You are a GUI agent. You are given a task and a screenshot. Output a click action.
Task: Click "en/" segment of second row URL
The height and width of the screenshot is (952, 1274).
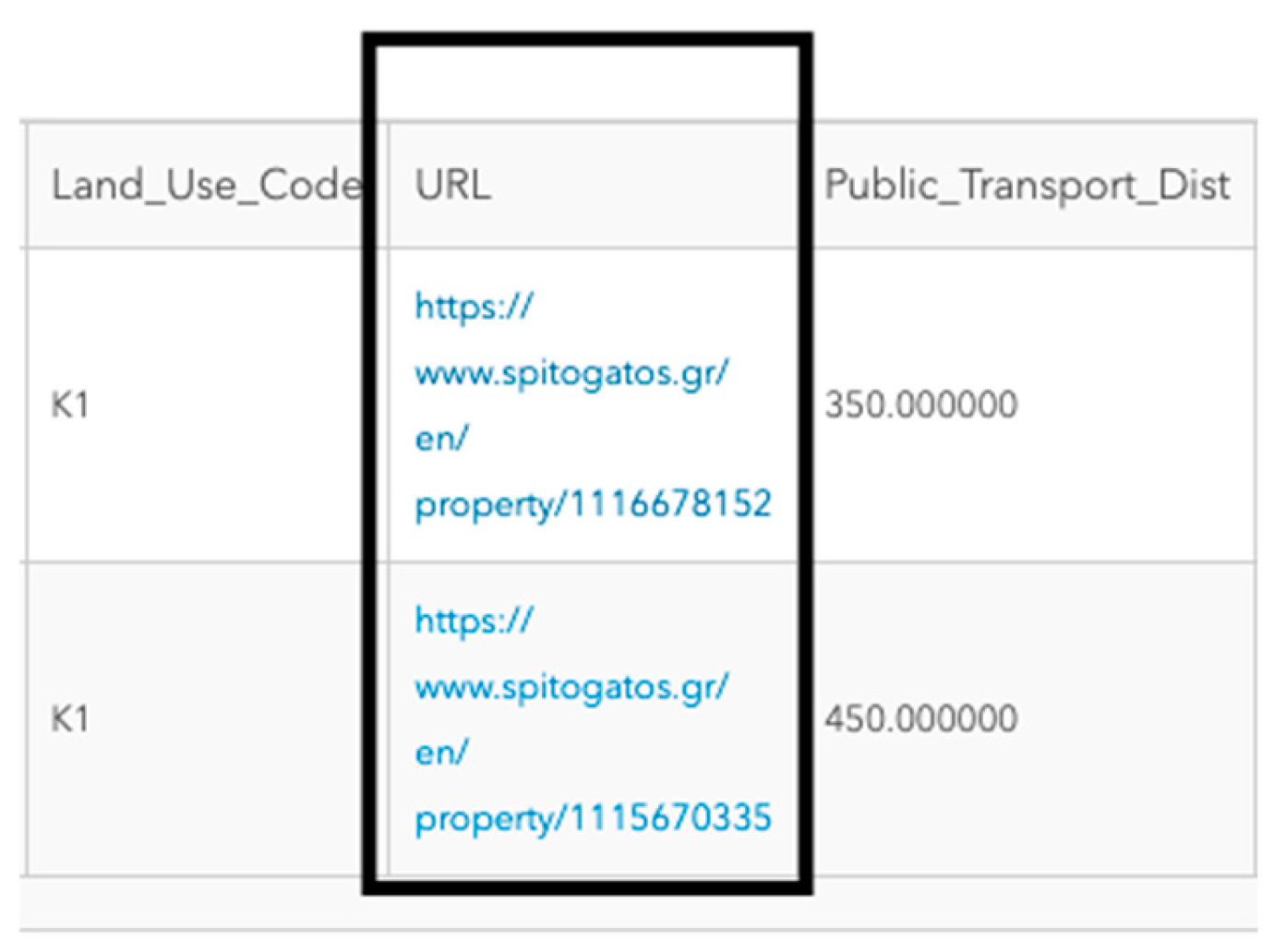point(441,753)
